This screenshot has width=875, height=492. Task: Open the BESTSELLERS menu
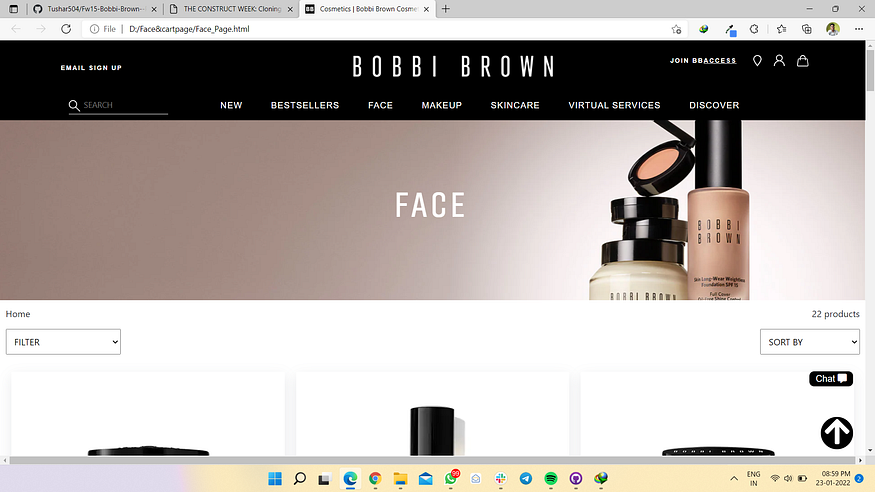tap(305, 105)
